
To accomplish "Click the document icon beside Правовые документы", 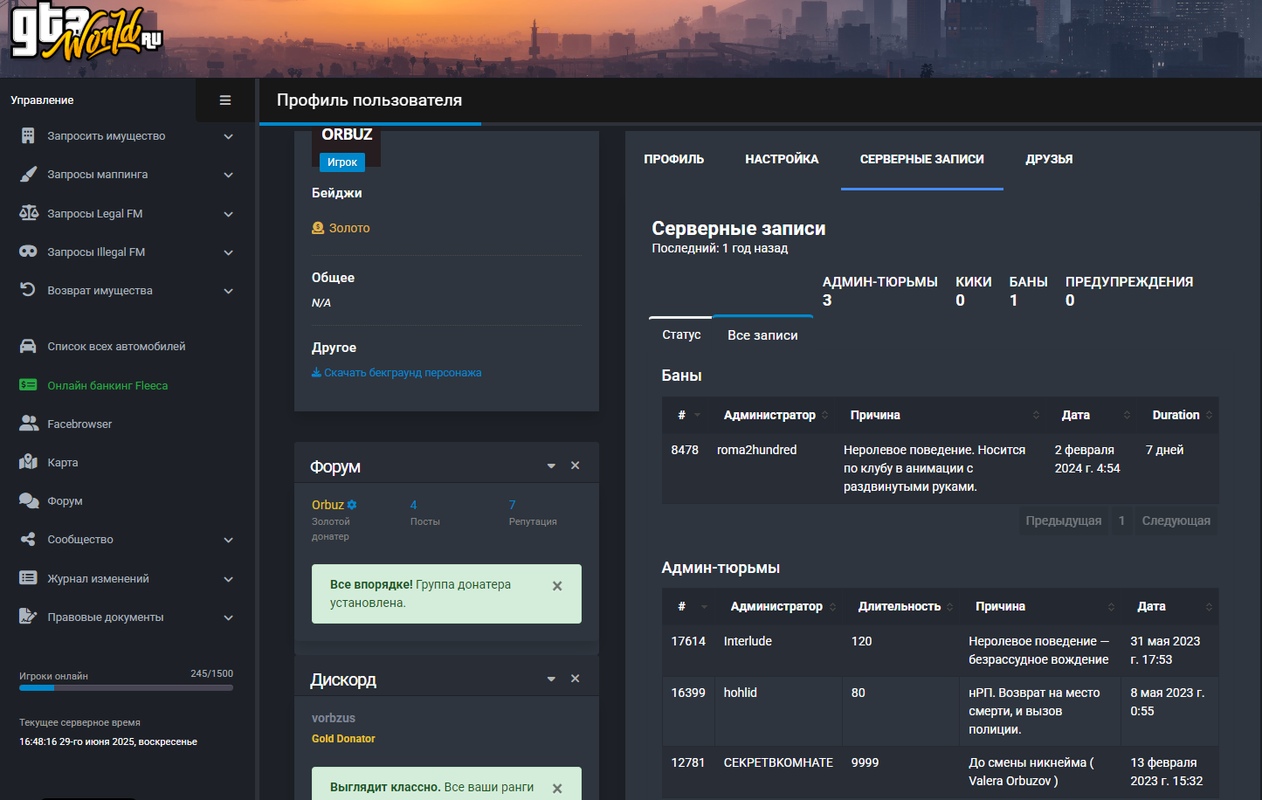I will point(28,617).
